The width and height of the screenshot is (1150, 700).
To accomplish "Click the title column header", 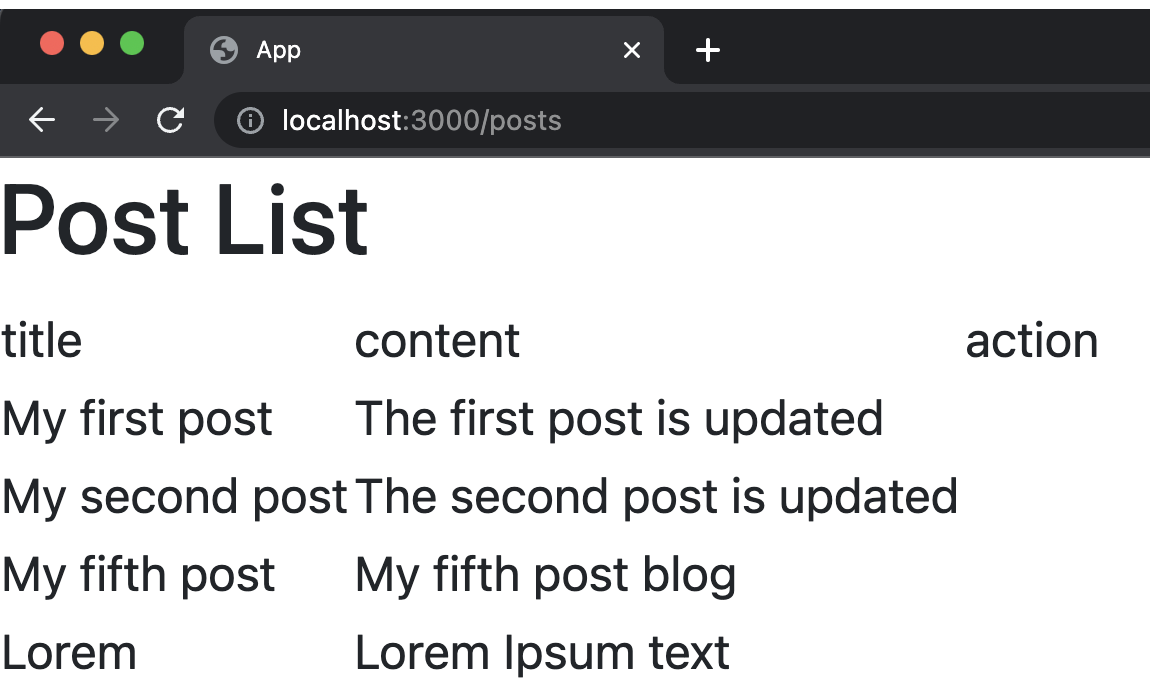I will pyautogui.click(x=42, y=340).
